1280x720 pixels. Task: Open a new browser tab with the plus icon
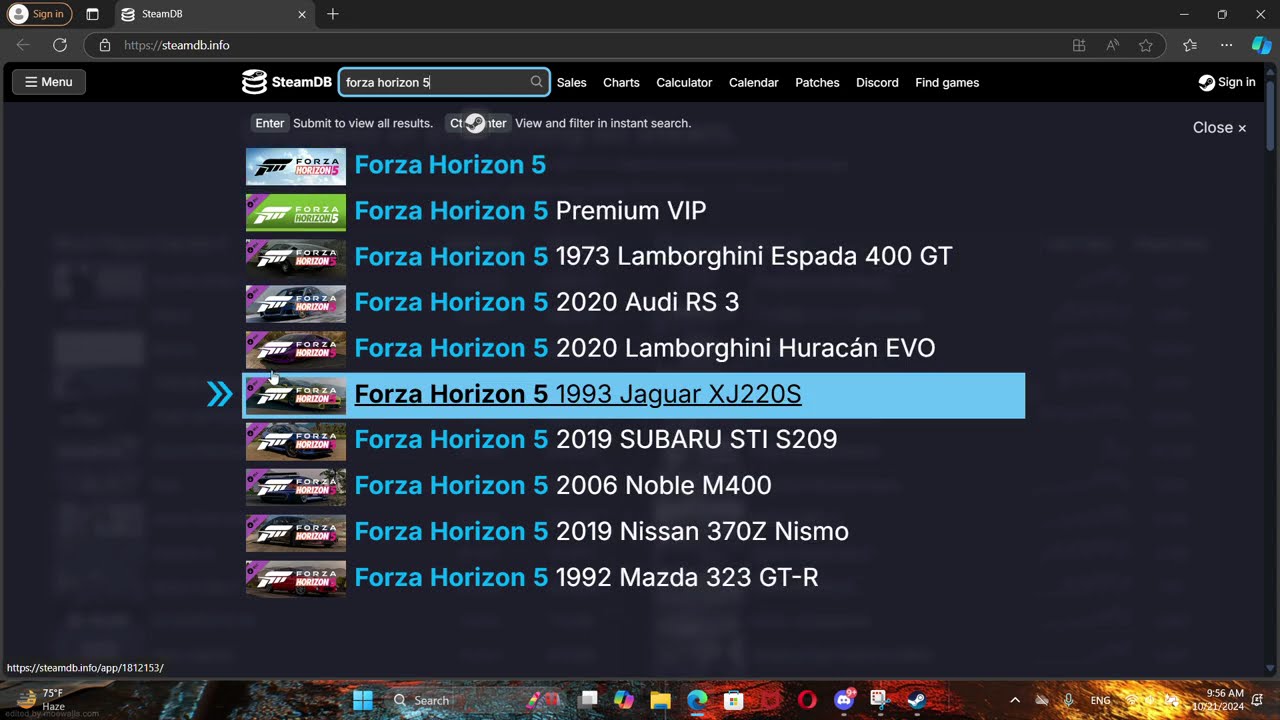[x=333, y=14]
